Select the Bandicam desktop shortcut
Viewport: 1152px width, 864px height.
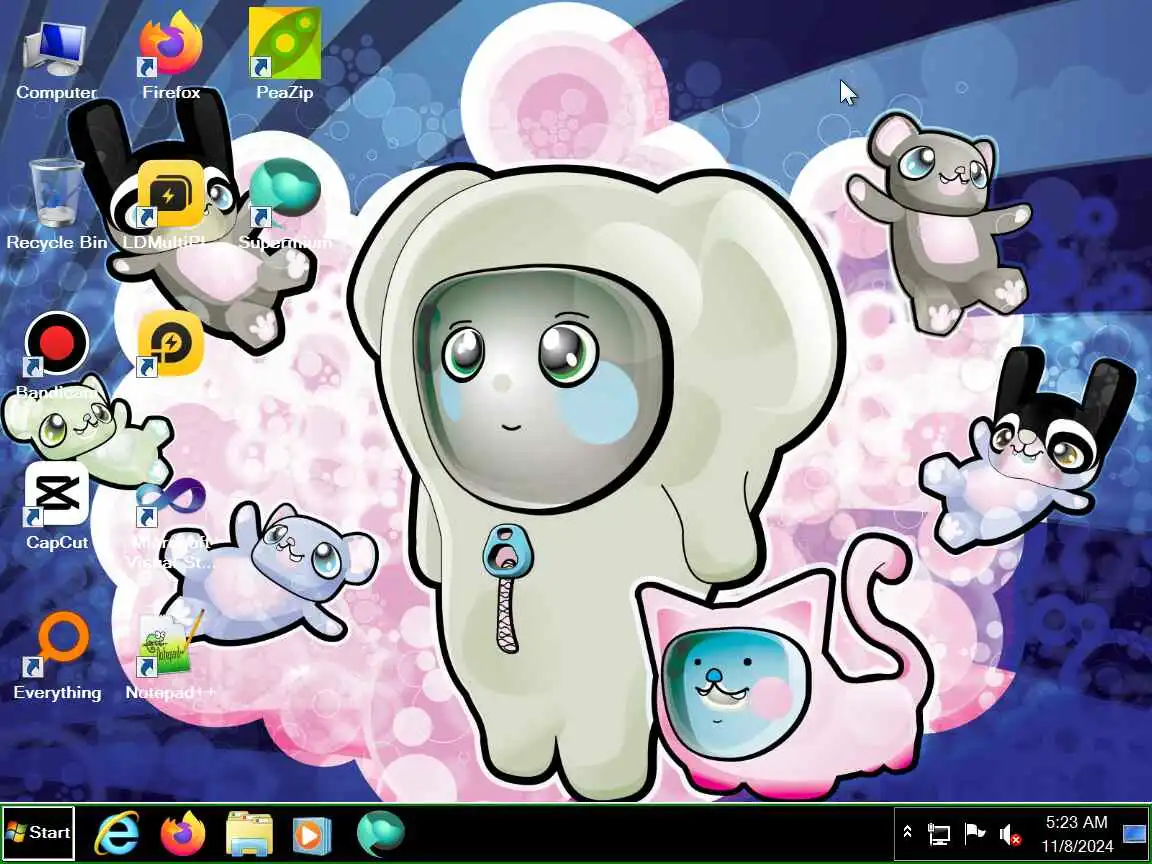point(57,355)
